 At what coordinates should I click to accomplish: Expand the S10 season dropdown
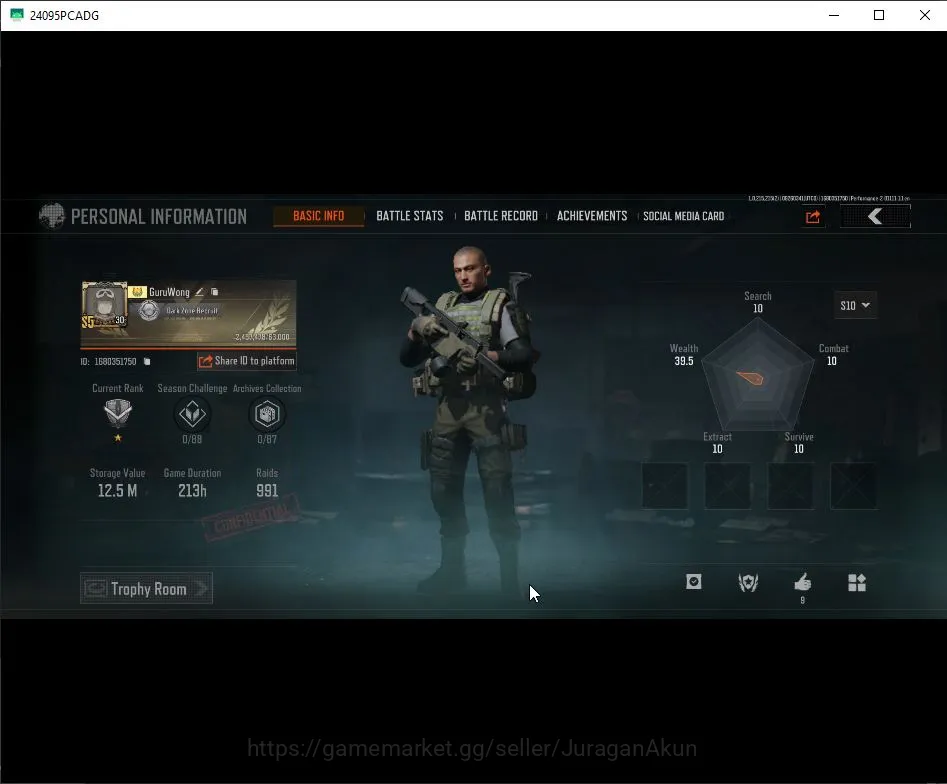[x=855, y=305]
